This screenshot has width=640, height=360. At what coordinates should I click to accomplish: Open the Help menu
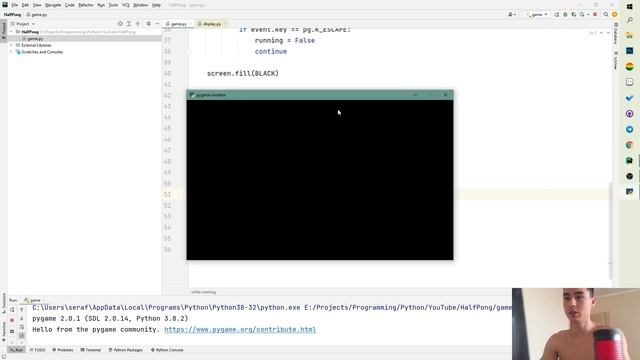pos(156,5)
